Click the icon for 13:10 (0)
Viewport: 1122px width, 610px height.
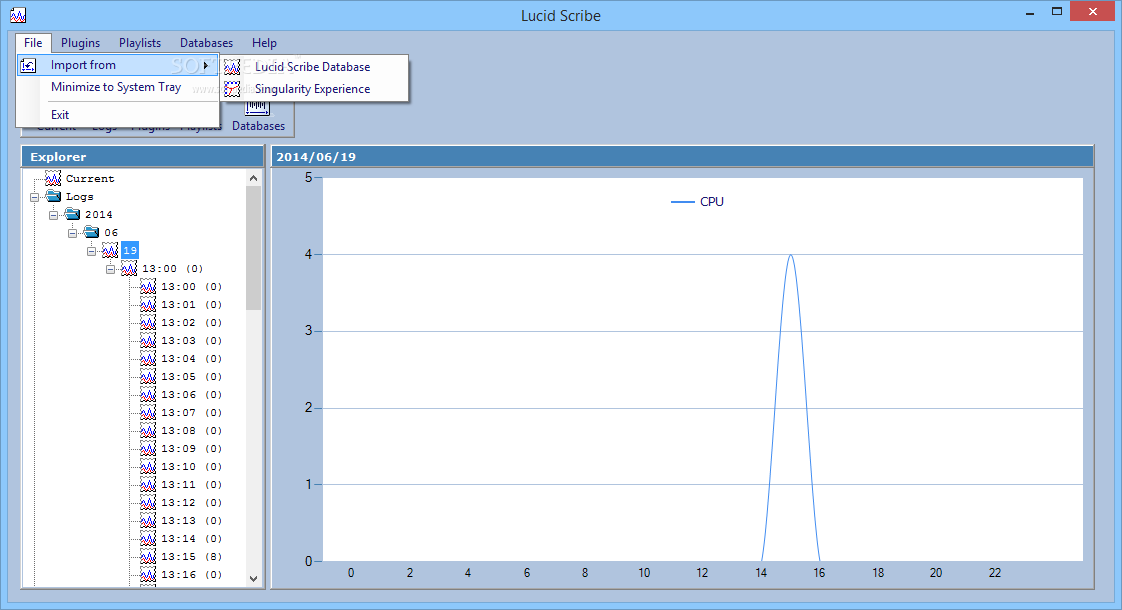148,466
